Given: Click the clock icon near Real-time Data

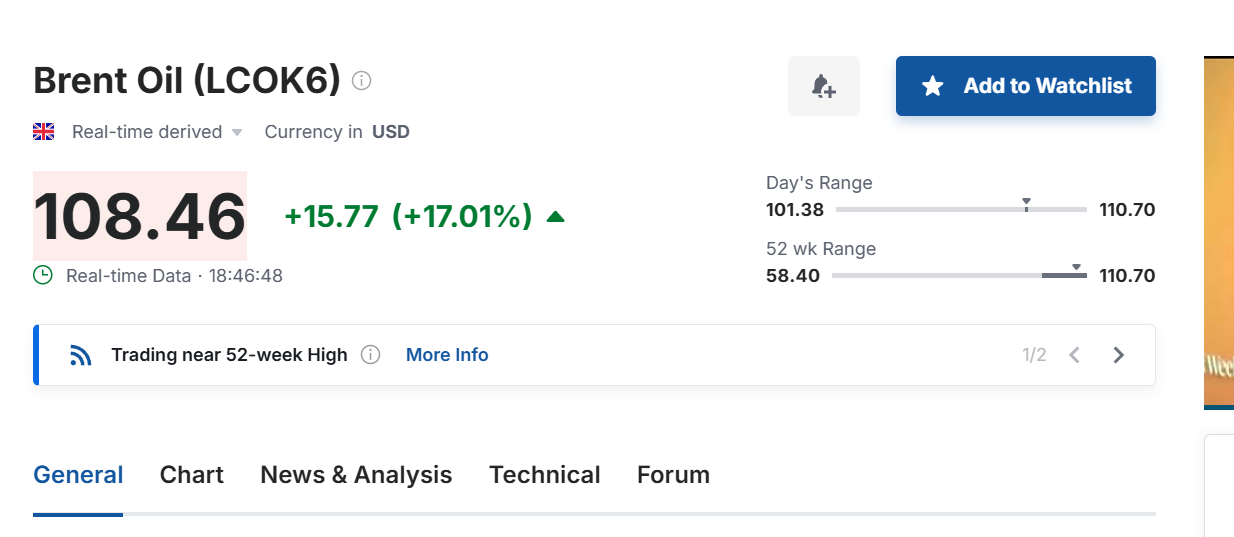Looking at the screenshot, I should 43,275.
